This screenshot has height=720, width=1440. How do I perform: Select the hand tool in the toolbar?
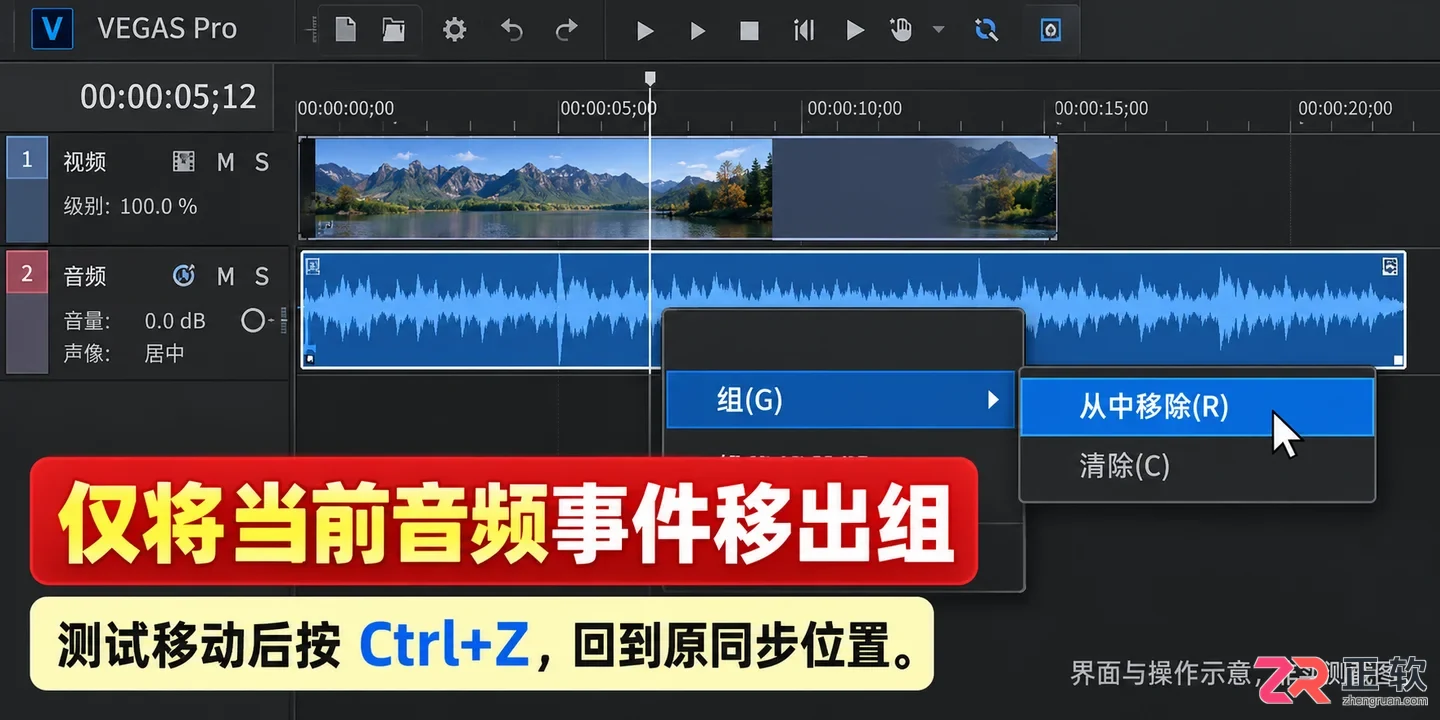pyautogui.click(x=901, y=30)
